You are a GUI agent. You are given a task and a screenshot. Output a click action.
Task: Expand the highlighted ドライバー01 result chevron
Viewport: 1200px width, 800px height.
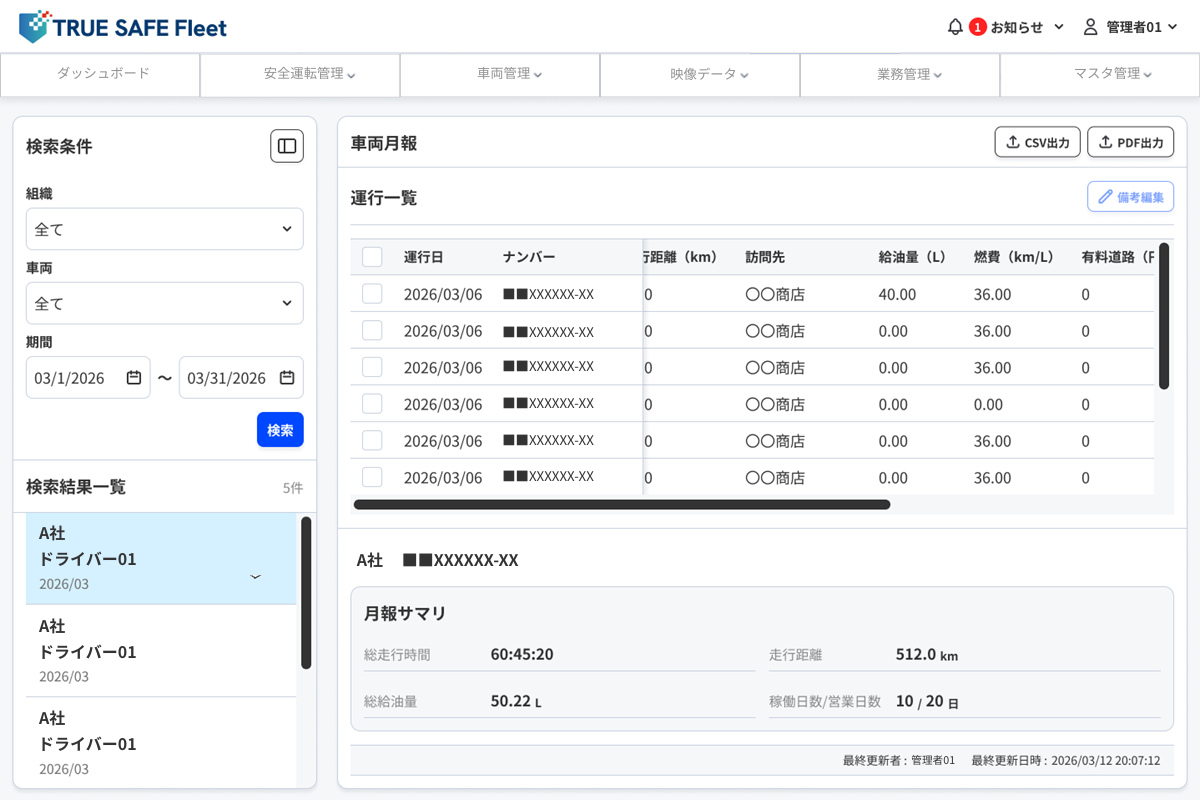click(x=255, y=577)
